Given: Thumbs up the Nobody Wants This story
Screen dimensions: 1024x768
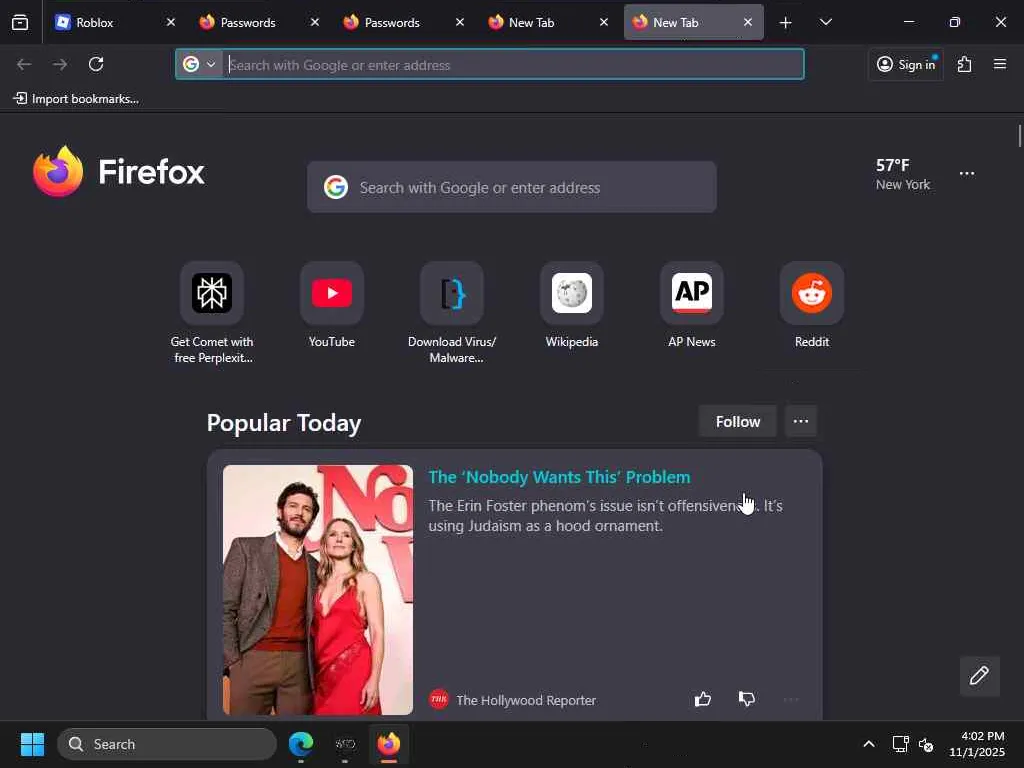Looking at the screenshot, I should click(x=703, y=699).
